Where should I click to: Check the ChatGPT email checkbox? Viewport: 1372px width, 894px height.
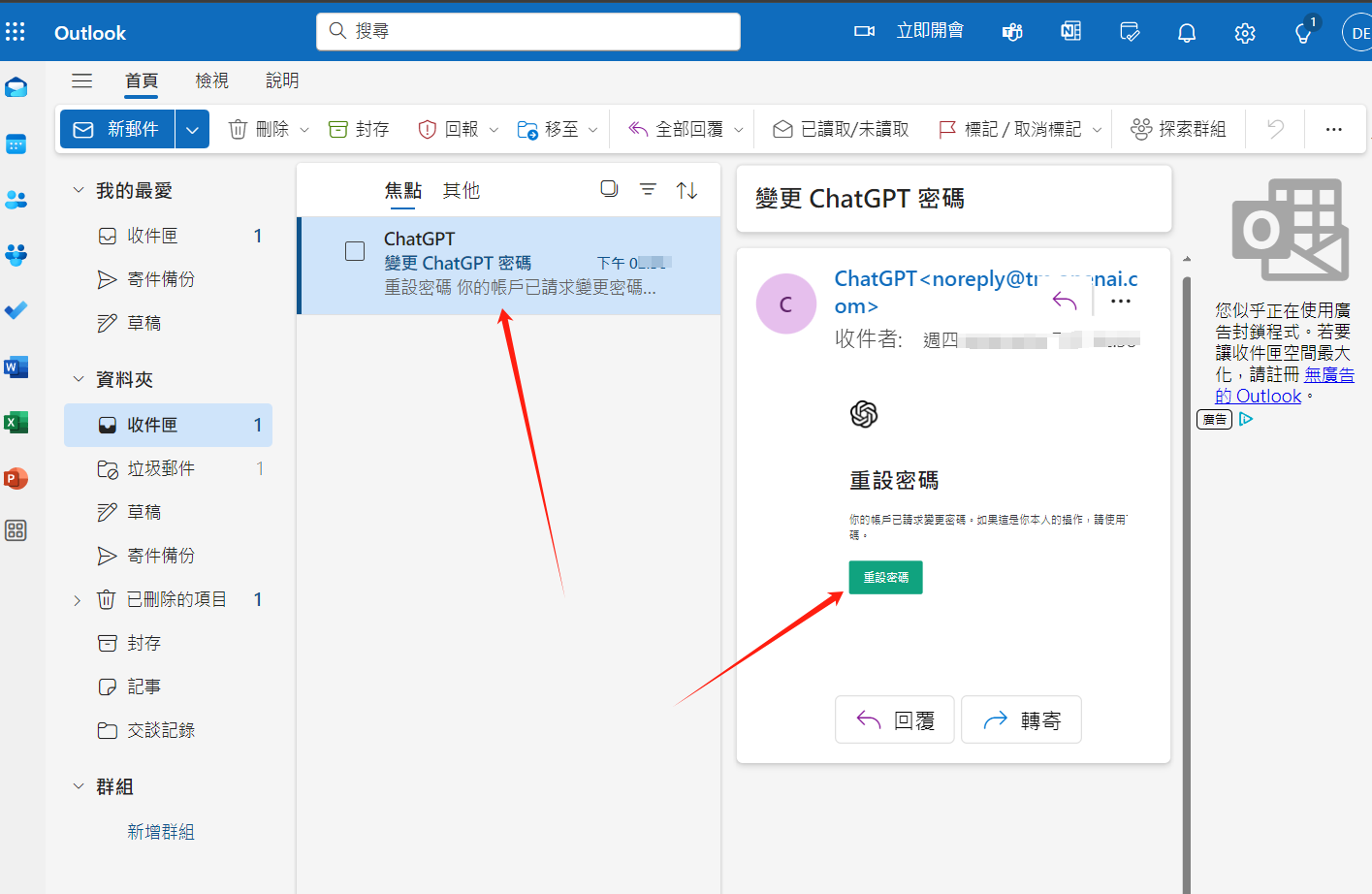(x=355, y=251)
